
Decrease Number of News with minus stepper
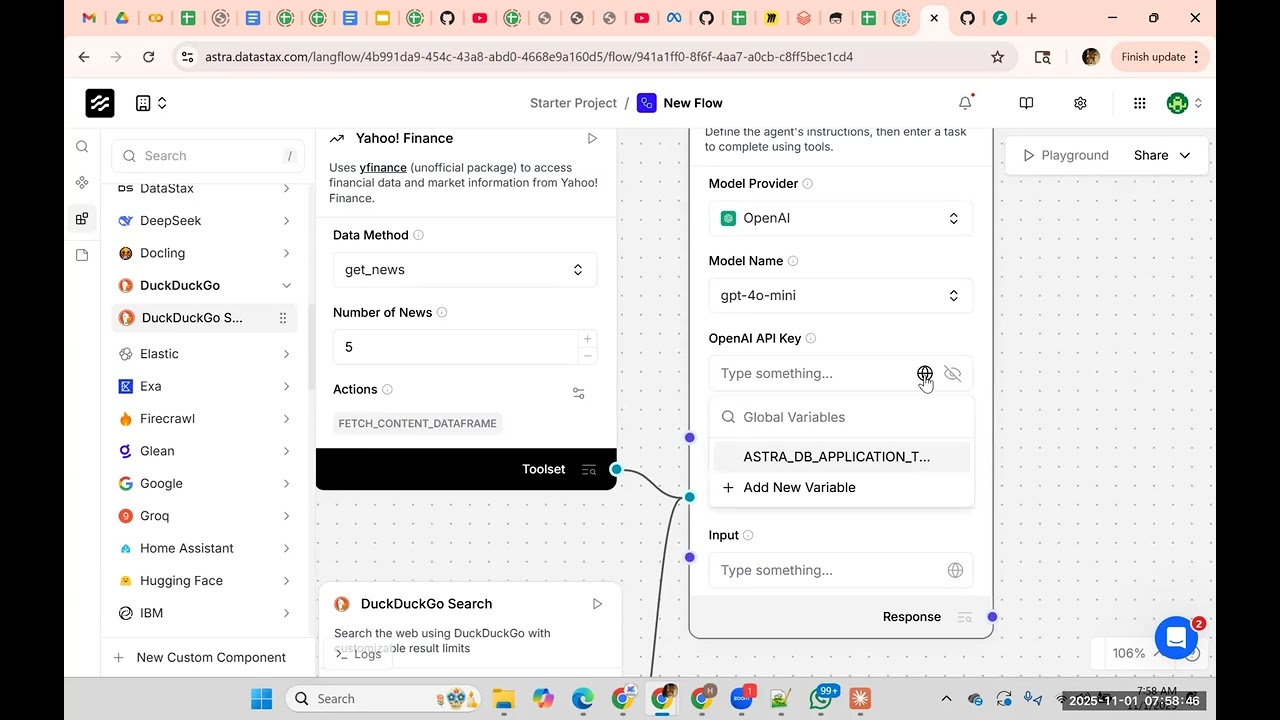587,356
